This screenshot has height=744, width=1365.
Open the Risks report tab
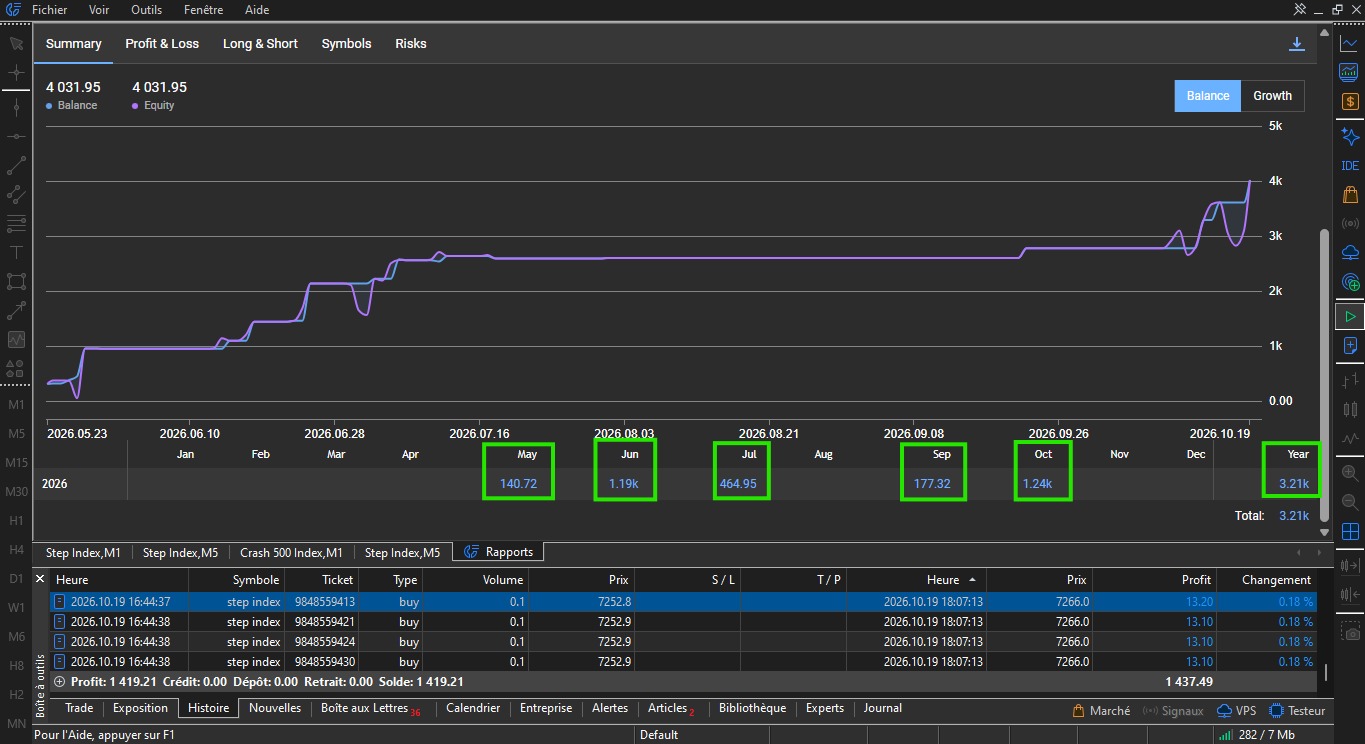point(410,44)
